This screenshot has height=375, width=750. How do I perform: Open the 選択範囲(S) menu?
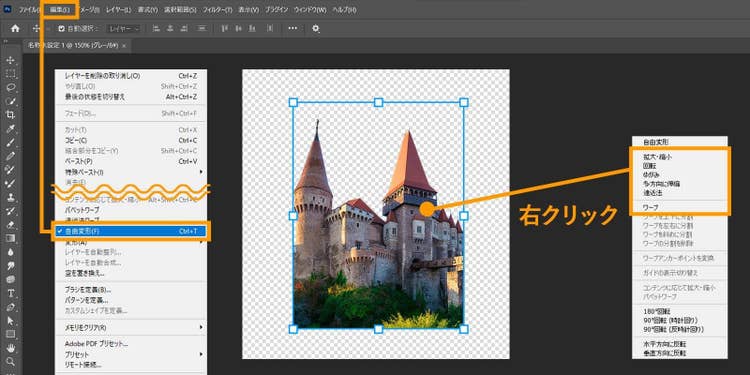(180, 10)
